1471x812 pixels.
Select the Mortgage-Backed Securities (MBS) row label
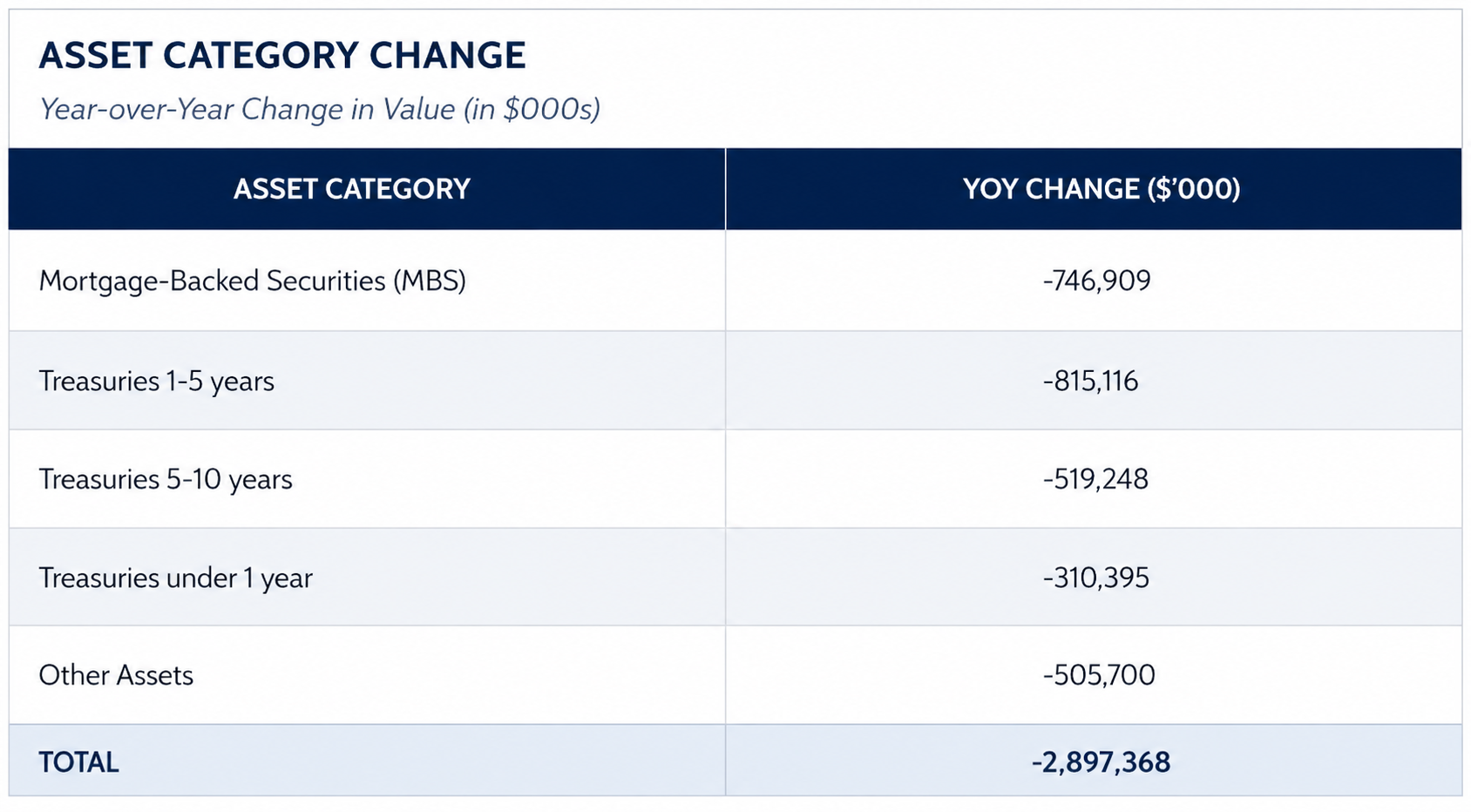pos(252,281)
